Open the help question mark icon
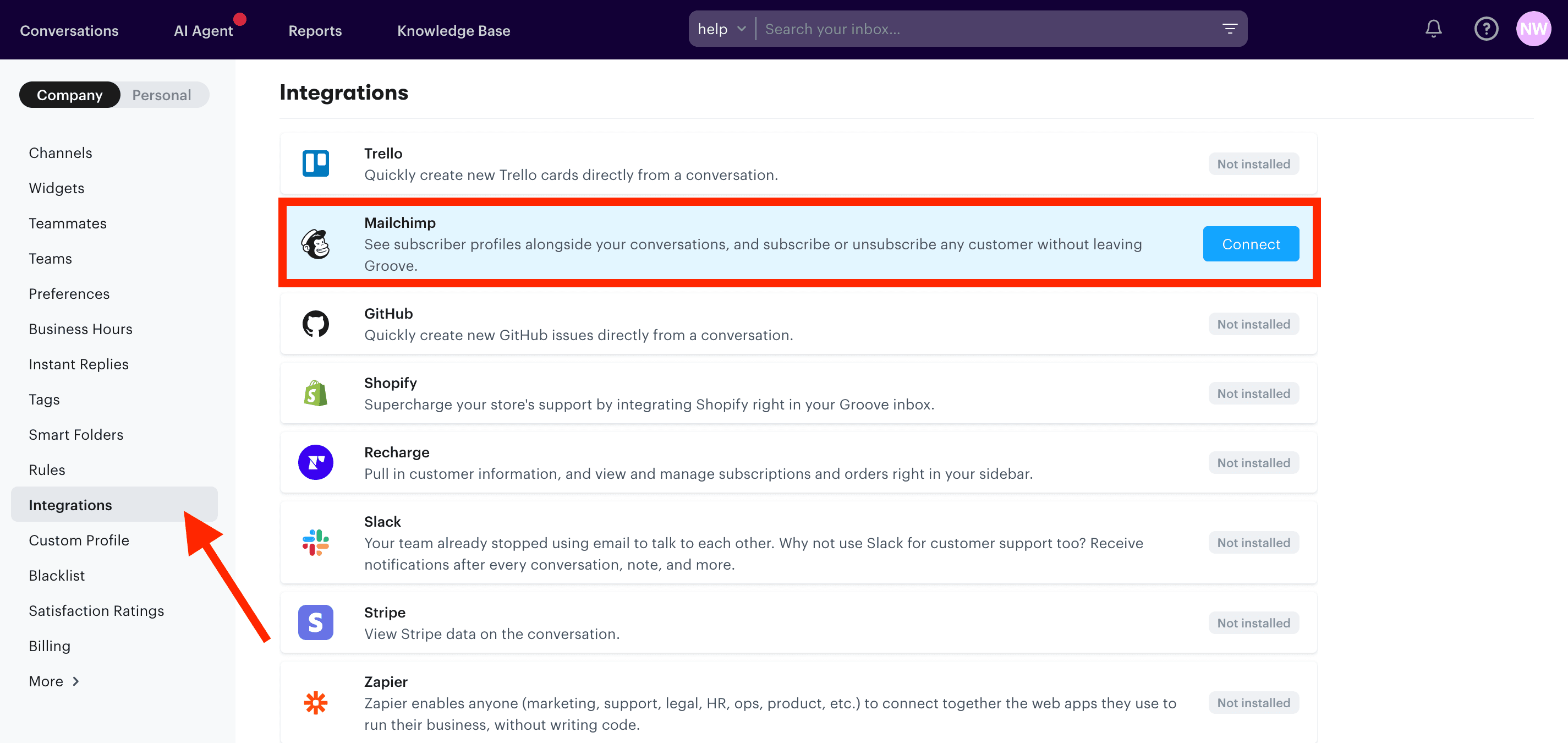Screen dimensions: 1568x743 1486,29
